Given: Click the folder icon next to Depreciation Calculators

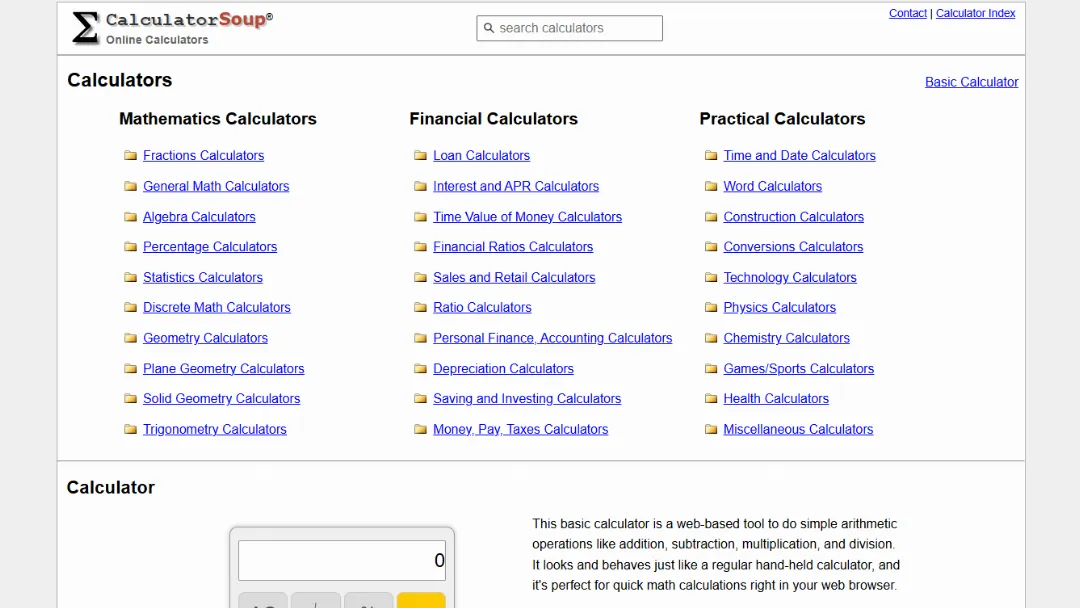Looking at the screenshot, I should [420, 368].
